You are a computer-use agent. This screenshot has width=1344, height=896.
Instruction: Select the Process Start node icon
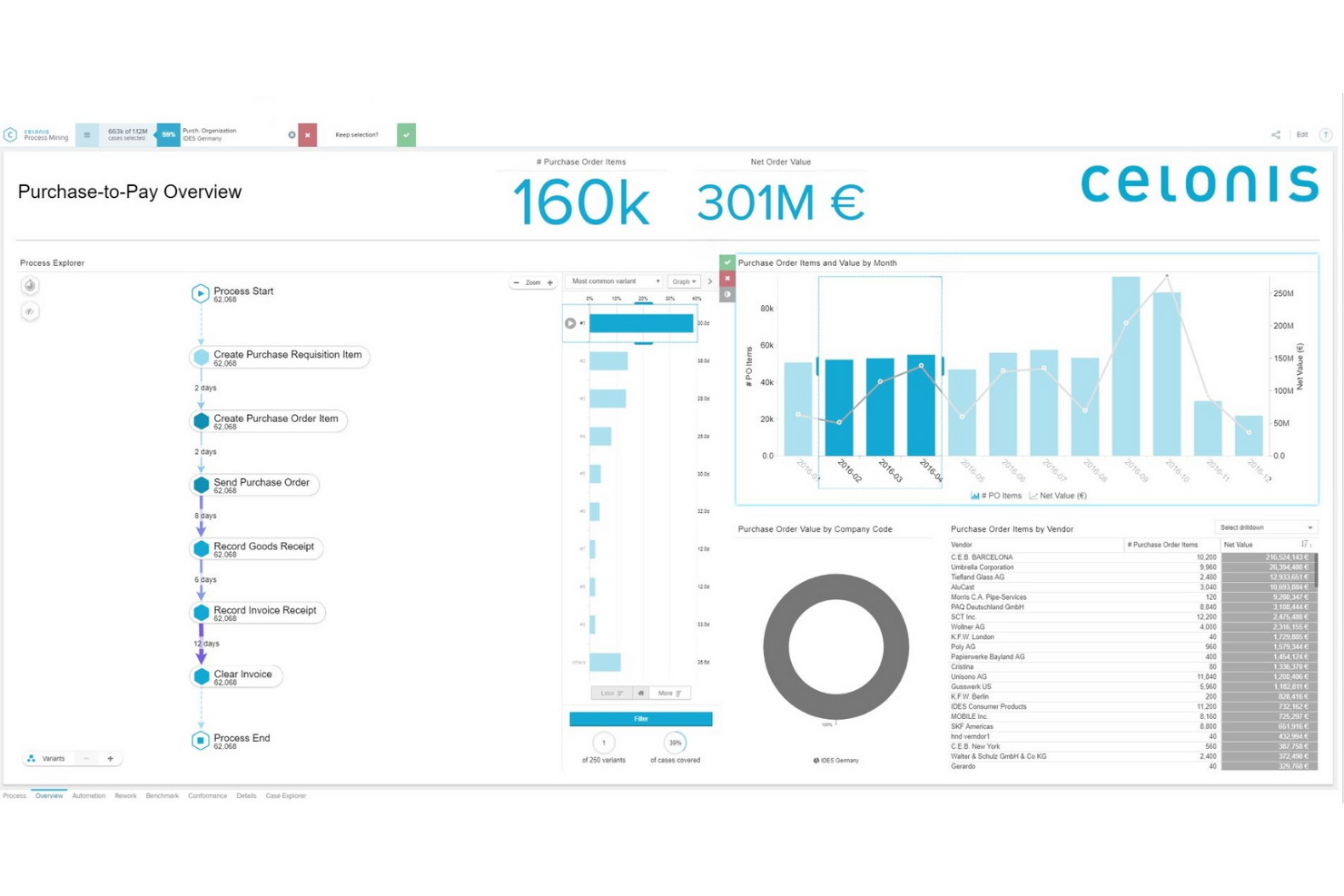pyautogui.click(x=199, y=292)
